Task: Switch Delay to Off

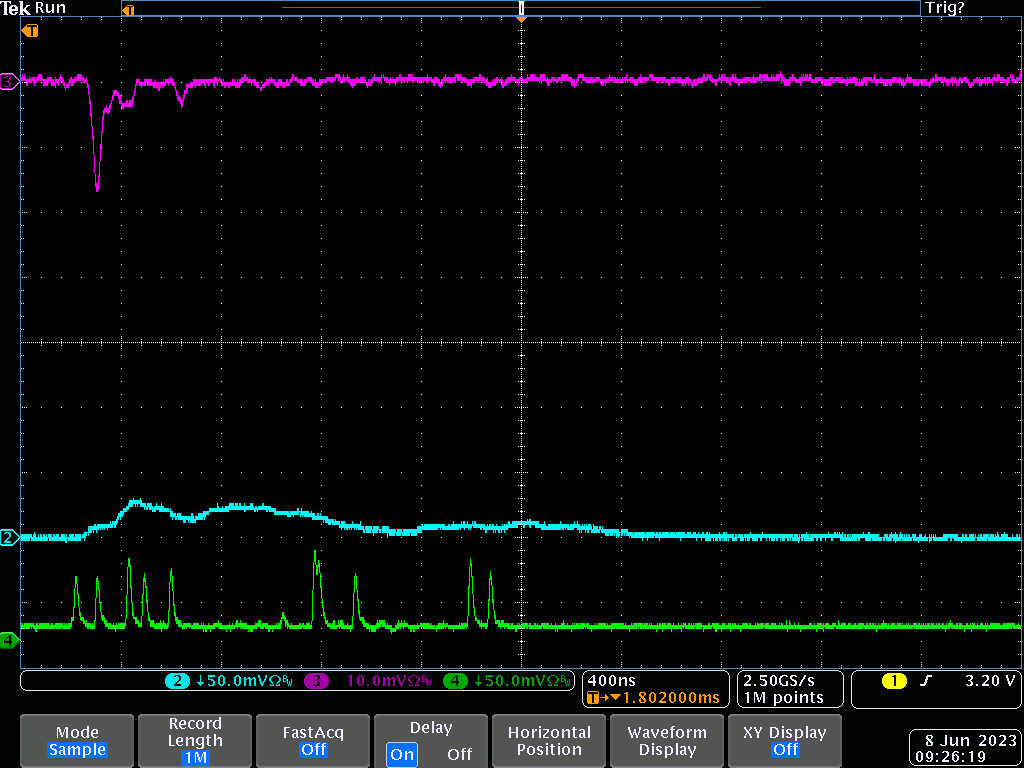Action: pos(459,754)
